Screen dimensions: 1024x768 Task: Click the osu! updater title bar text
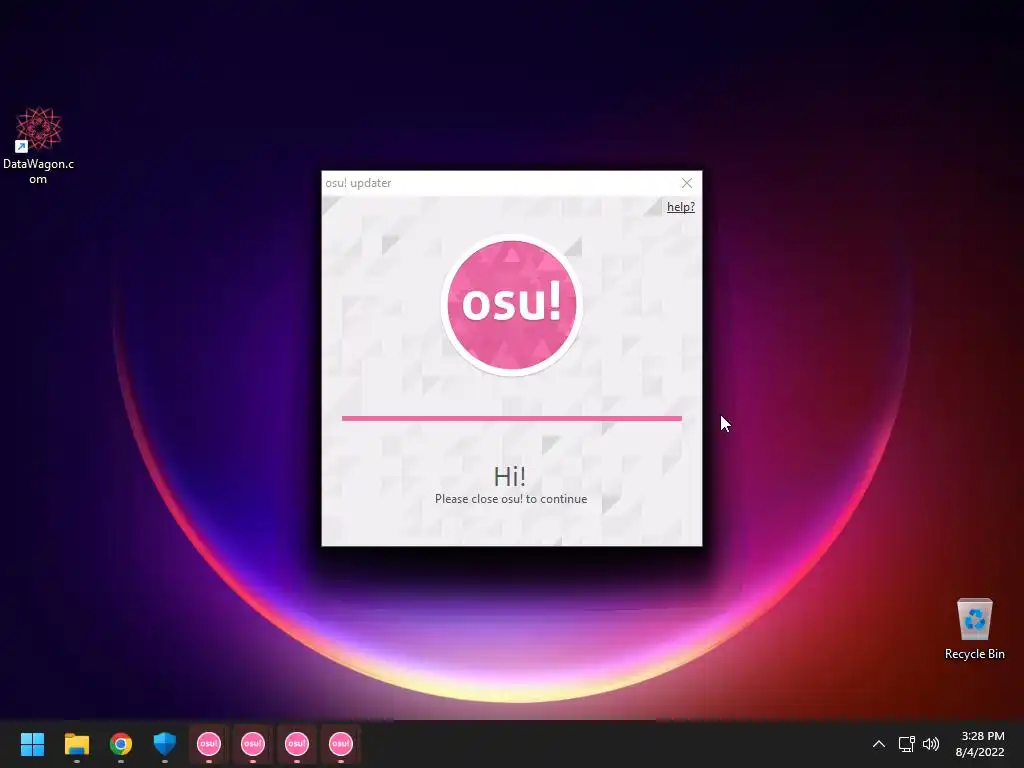coord(358,183)
